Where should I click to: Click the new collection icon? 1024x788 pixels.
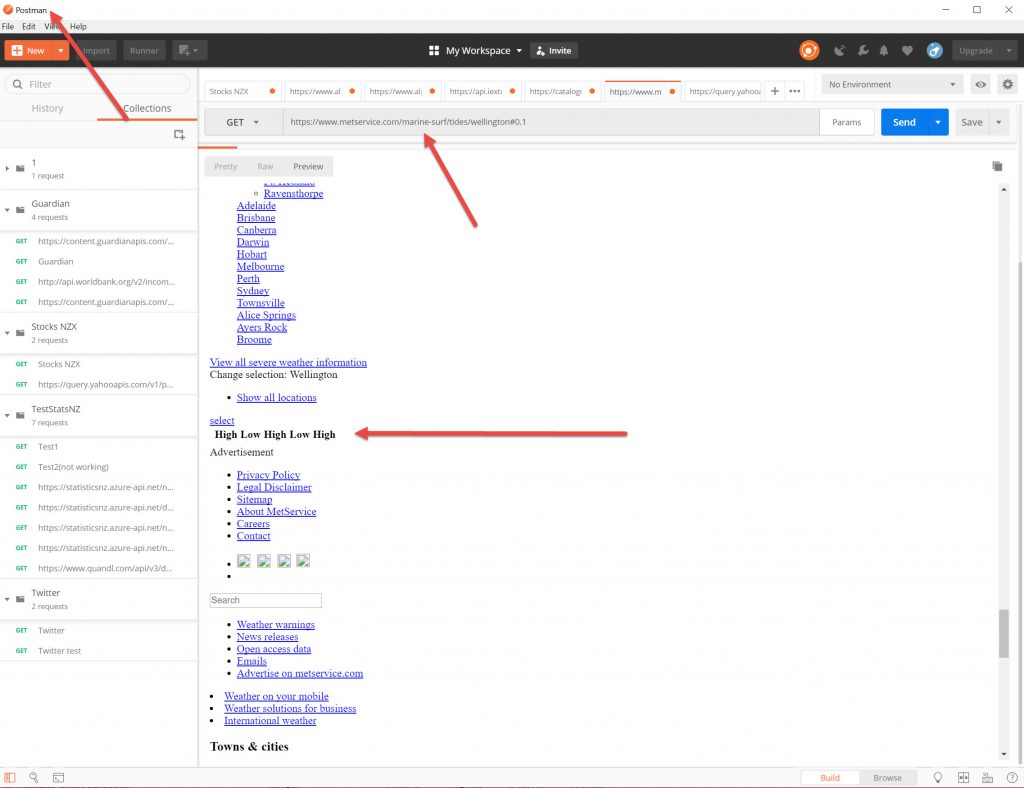tap(179, 134)
